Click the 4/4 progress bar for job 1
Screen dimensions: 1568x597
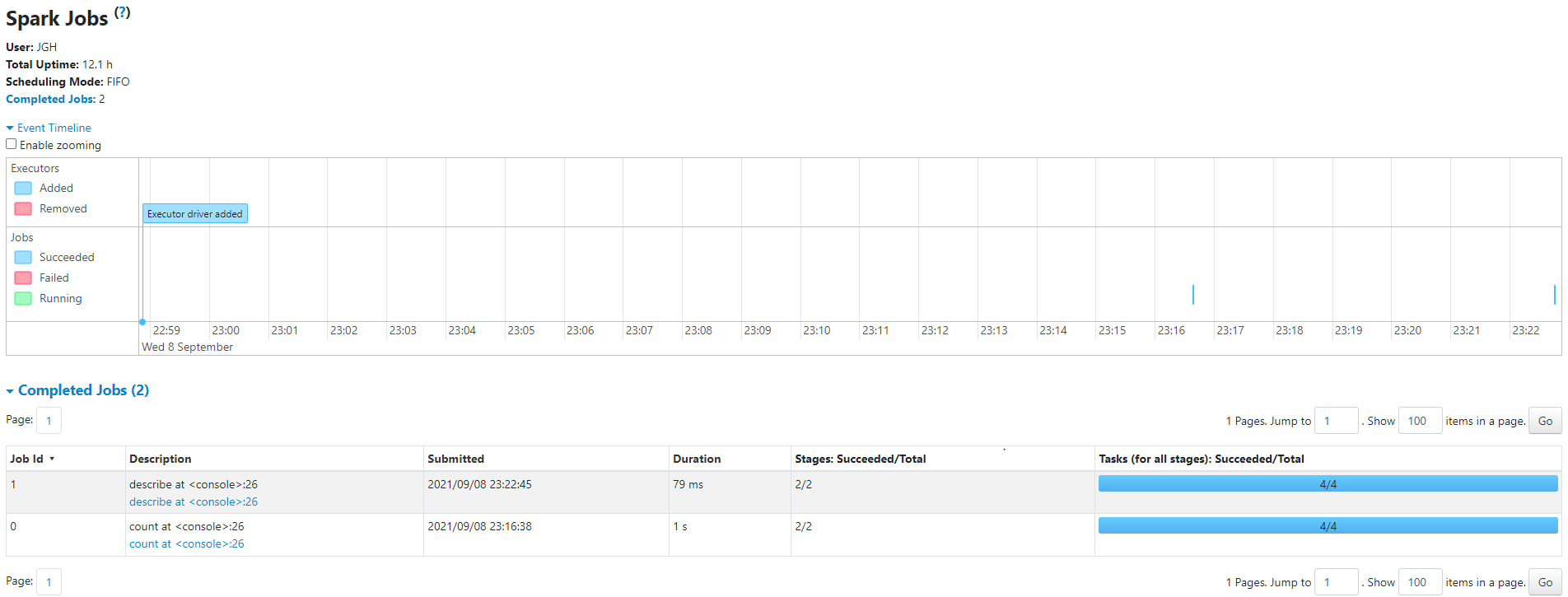1328,484
